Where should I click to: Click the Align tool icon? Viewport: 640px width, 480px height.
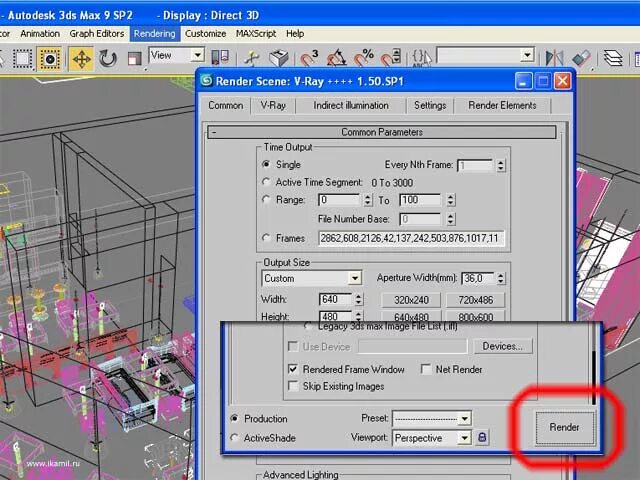581,58
